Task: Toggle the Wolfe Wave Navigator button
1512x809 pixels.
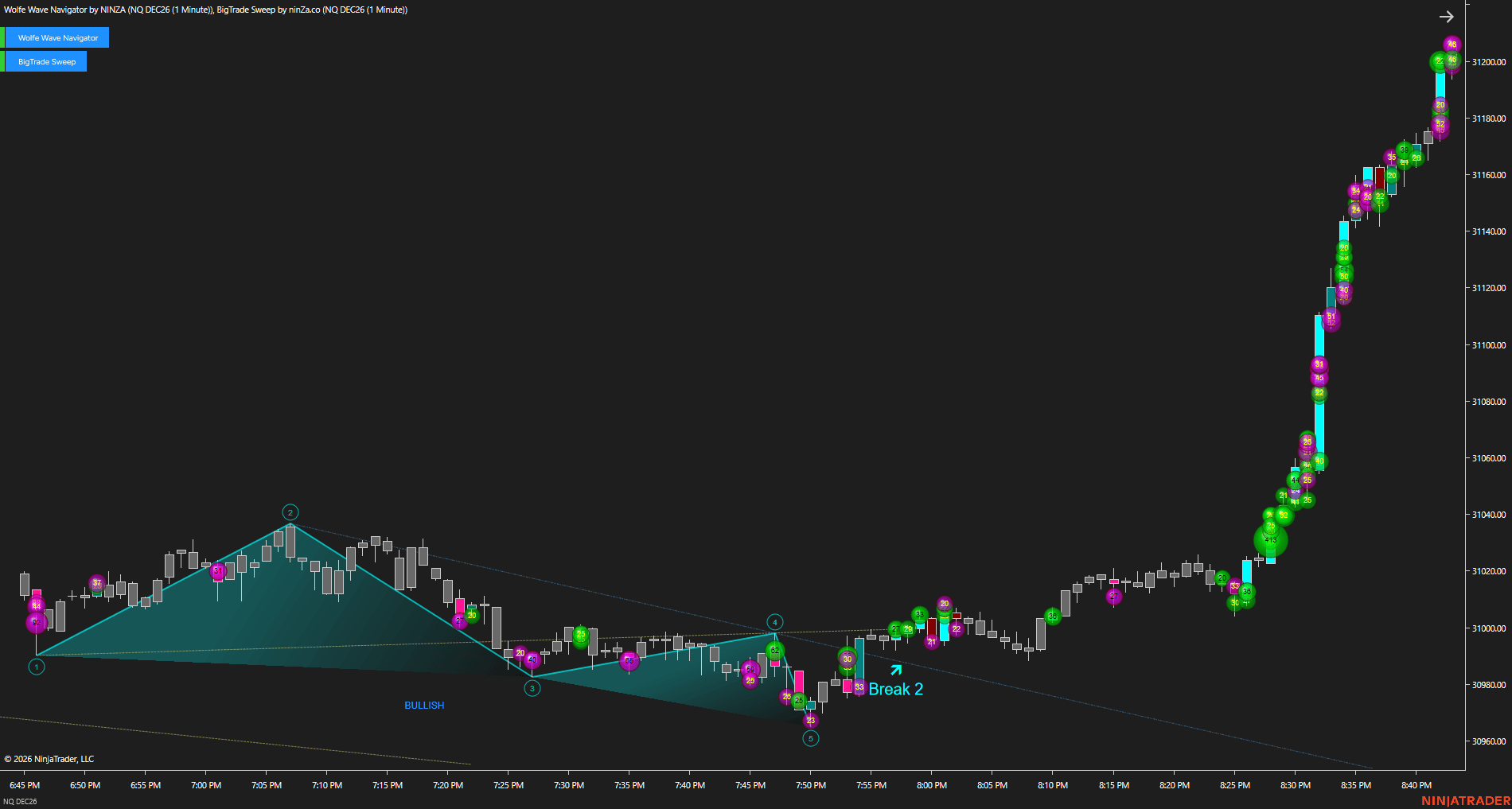Action: tap(57, 37)
